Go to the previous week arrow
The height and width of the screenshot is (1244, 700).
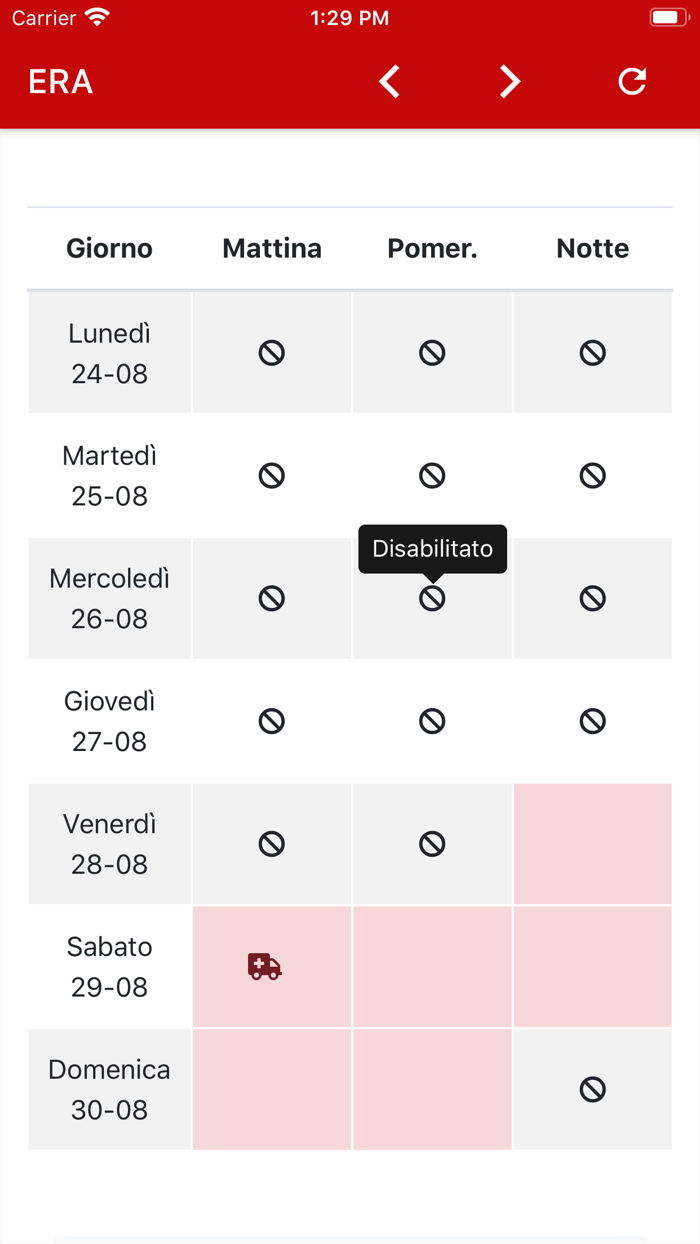point(390,82)
